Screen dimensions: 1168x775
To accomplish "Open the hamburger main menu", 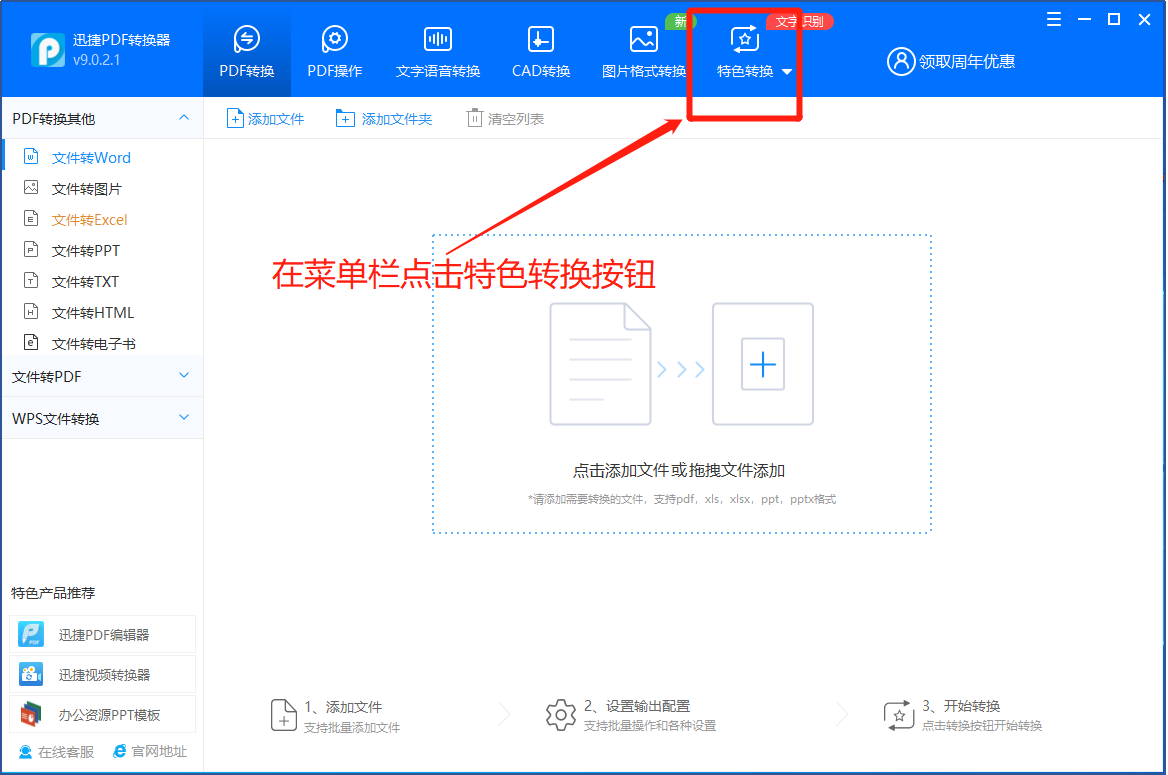I will pyautogui.click(x=1053, y=19).
